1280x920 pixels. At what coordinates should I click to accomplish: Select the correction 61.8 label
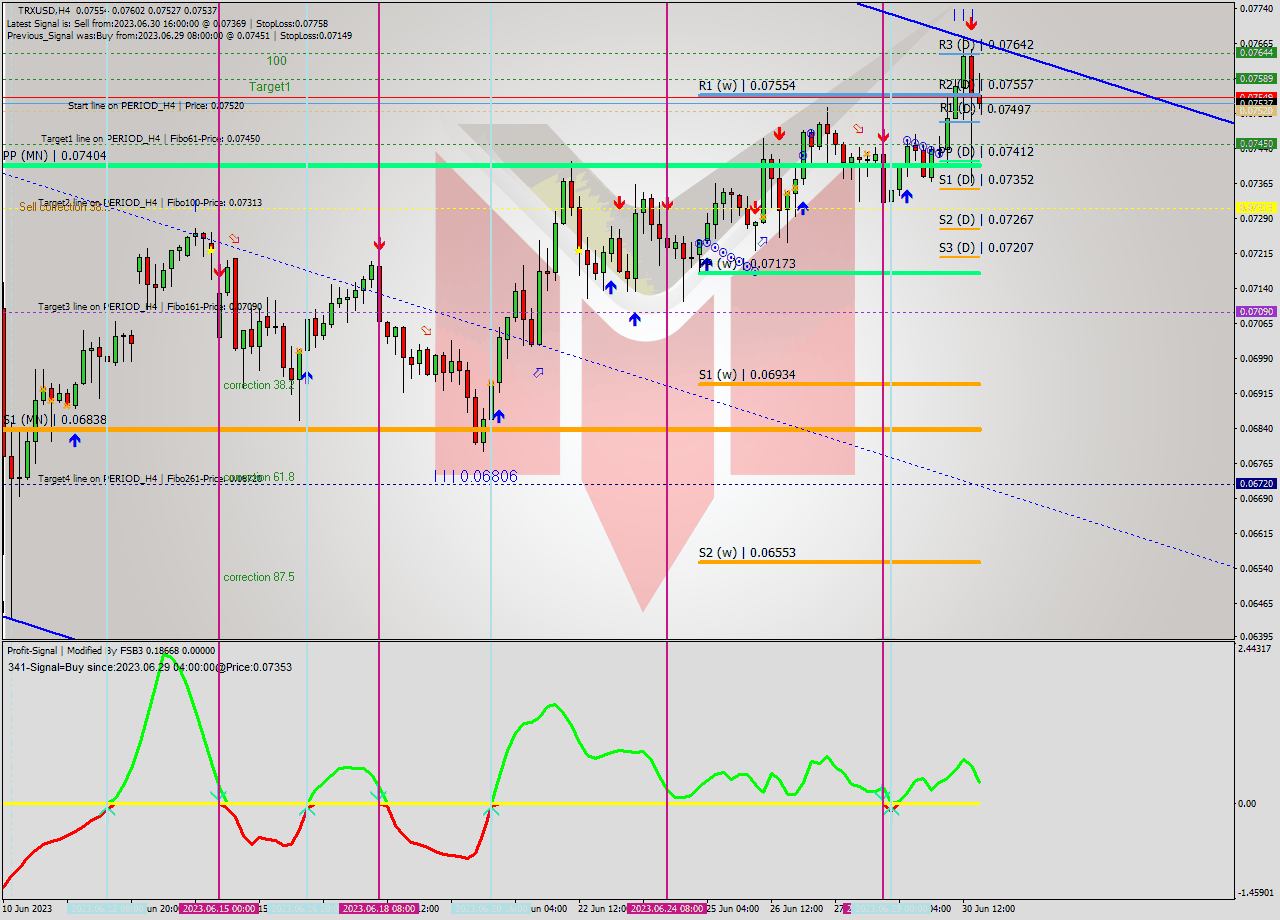(259, 477)
